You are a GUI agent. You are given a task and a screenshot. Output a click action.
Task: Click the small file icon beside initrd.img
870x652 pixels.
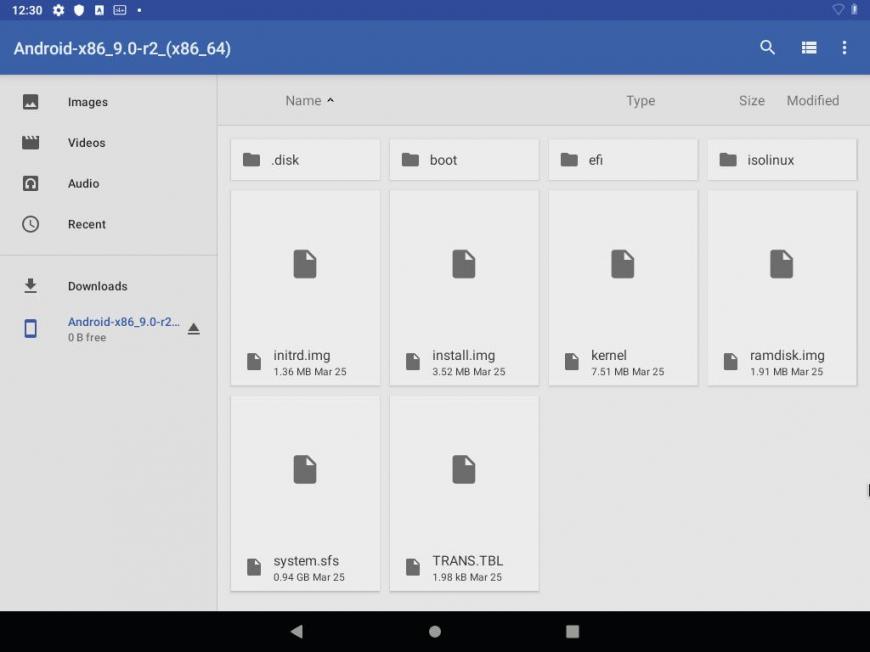[x=254, y=362]
